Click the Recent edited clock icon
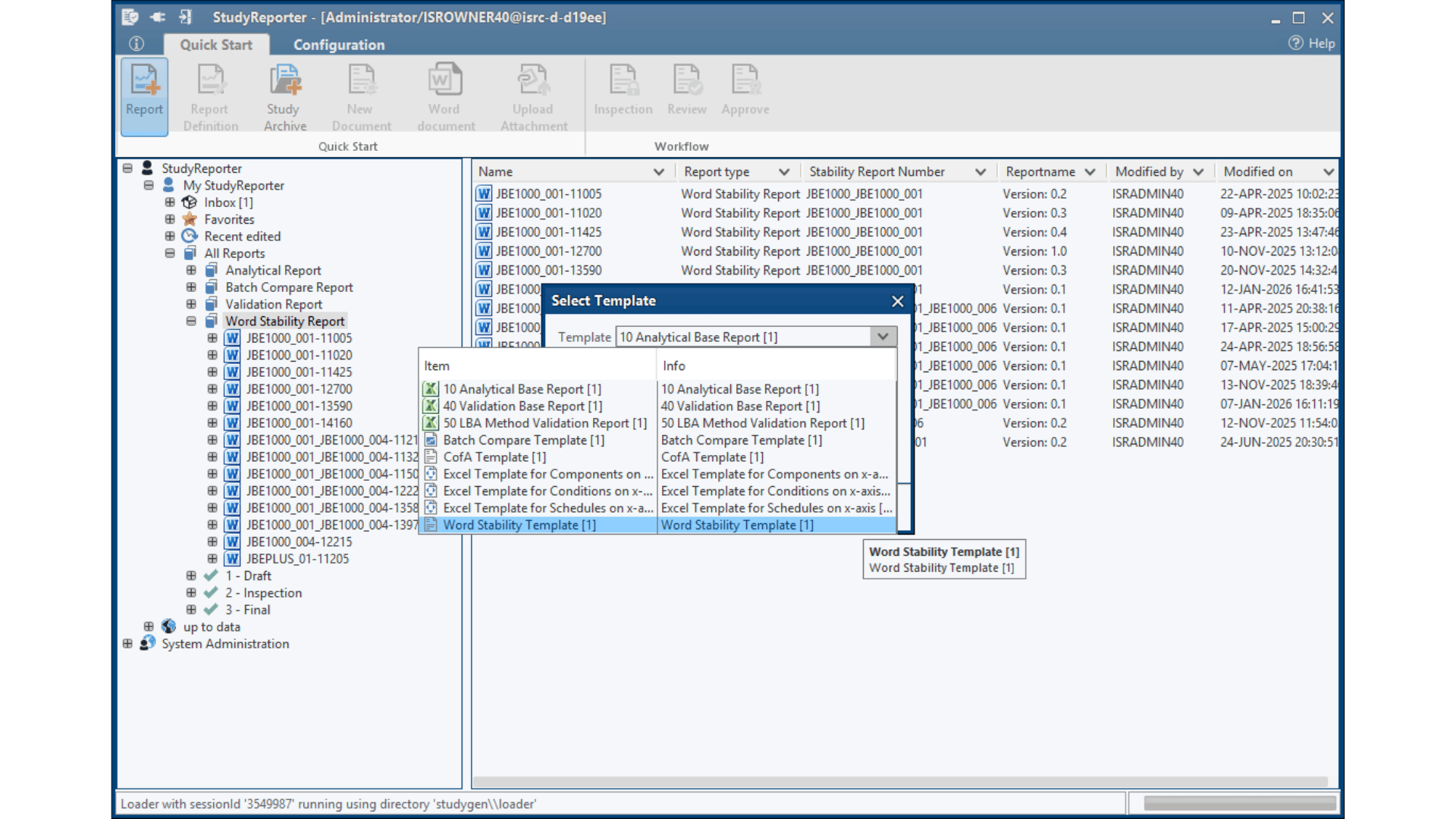This screenshot has height=819, width=1456. click(x=190, y=236)
